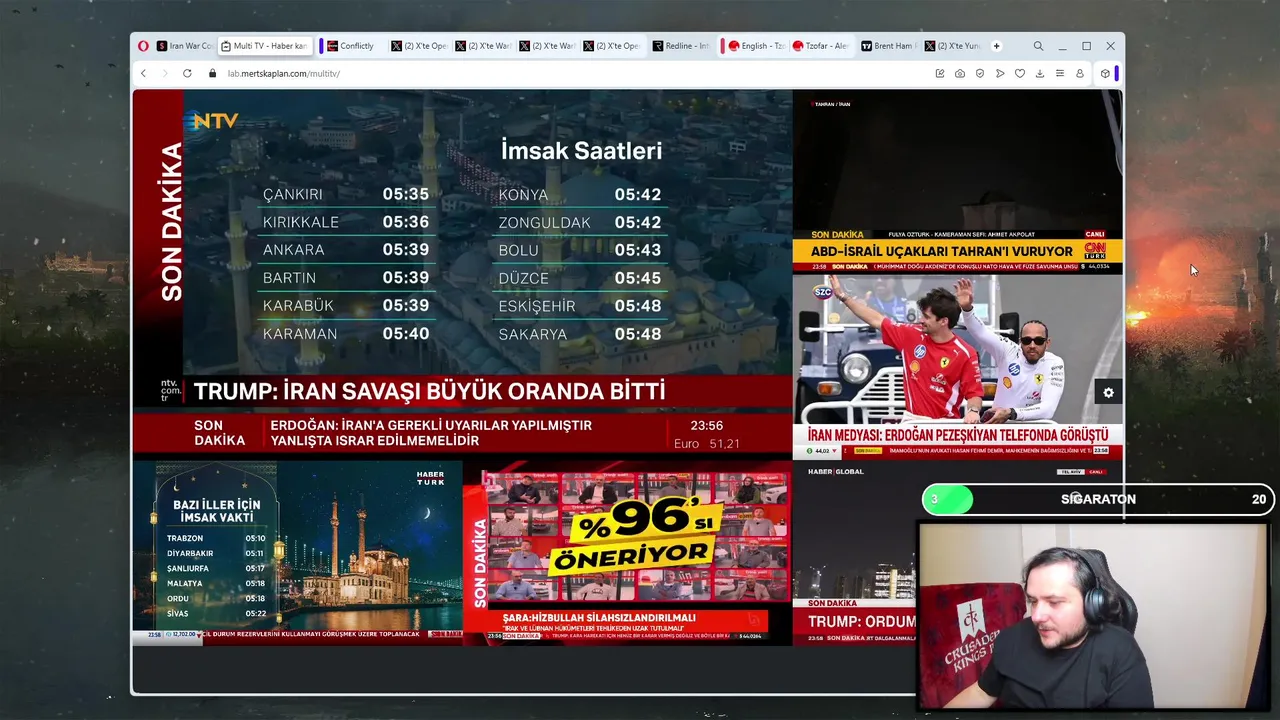Click the ÇANKIRI 05:35 imsak row
1280x720 pixels.
point(346,194)
